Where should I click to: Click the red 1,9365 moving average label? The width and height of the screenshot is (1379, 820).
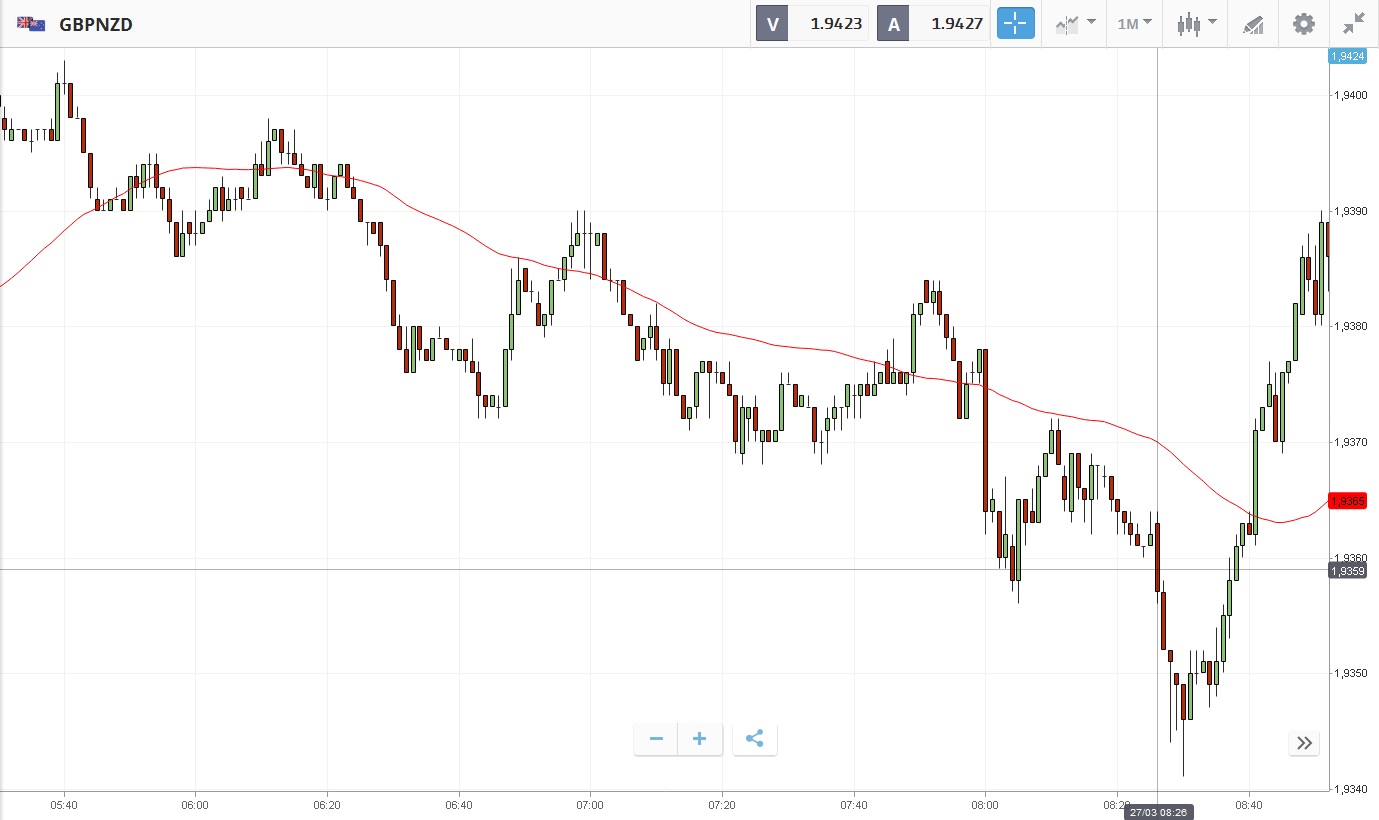coord(1347,500)
